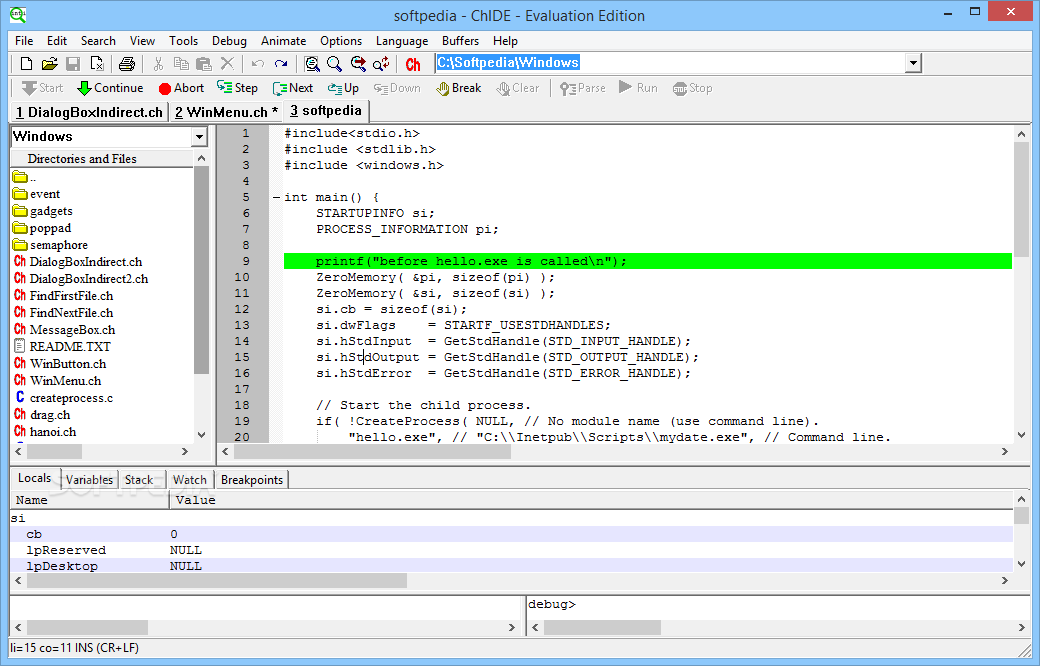Open the Windows folder dropdown
Viewport: 1040px width, 666px height.
[199, 137]
